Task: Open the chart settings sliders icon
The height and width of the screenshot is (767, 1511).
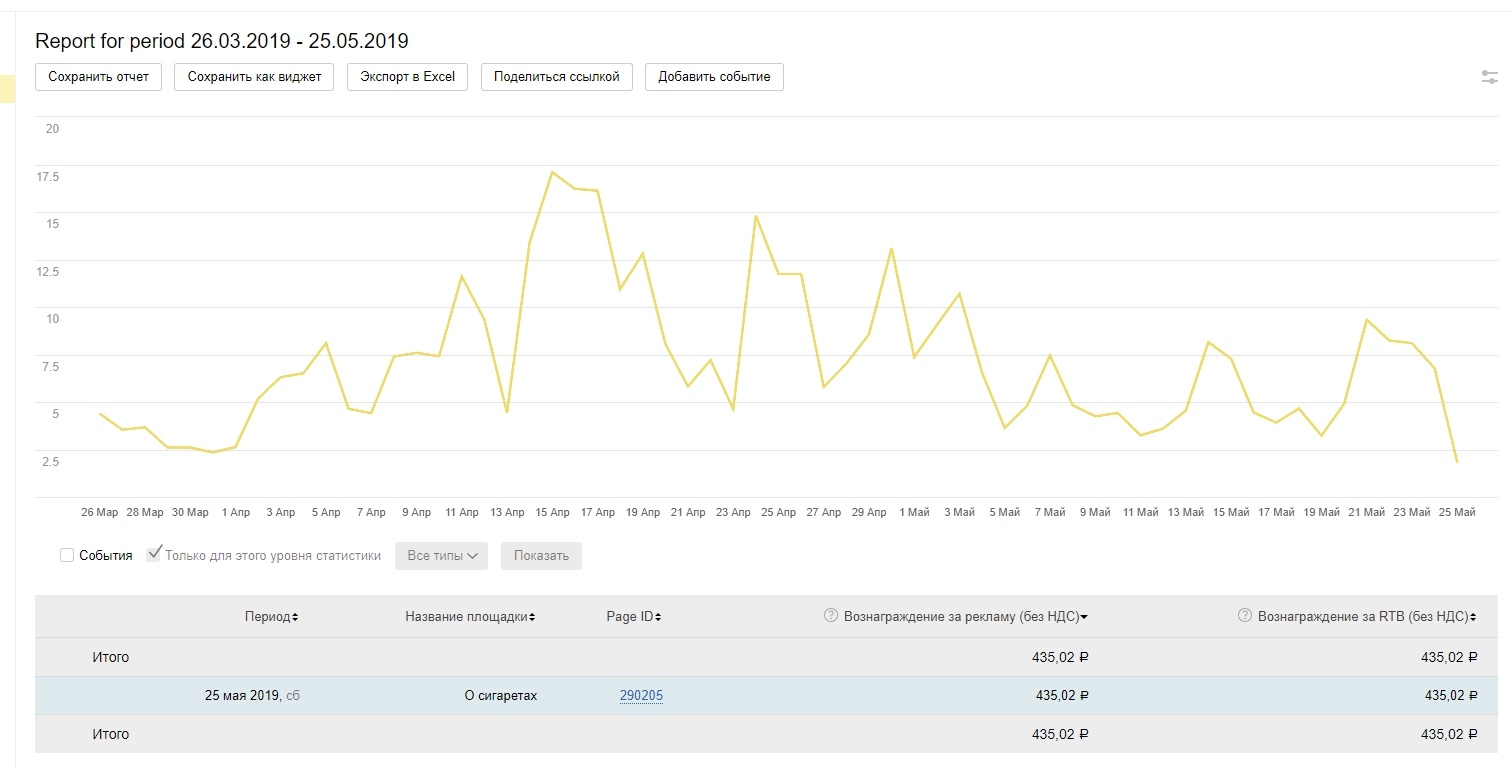Action: [1489, 77]
